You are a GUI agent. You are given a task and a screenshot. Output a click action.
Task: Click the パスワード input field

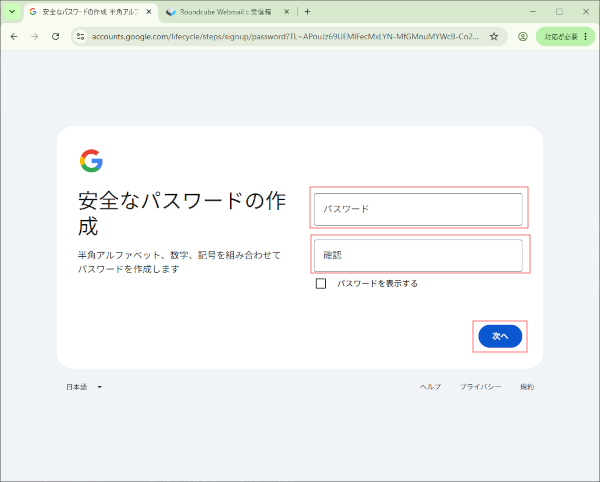418,209
